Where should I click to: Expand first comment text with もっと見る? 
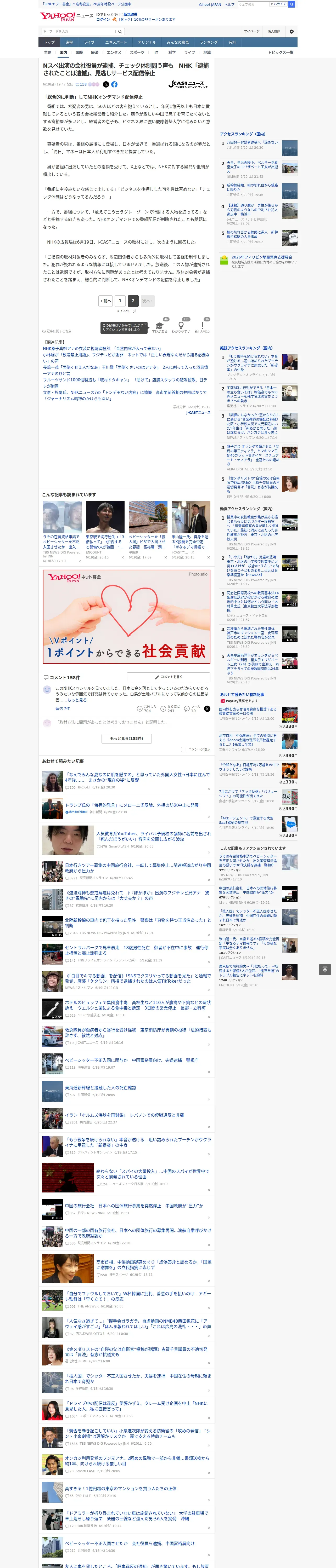pos(77,700)
